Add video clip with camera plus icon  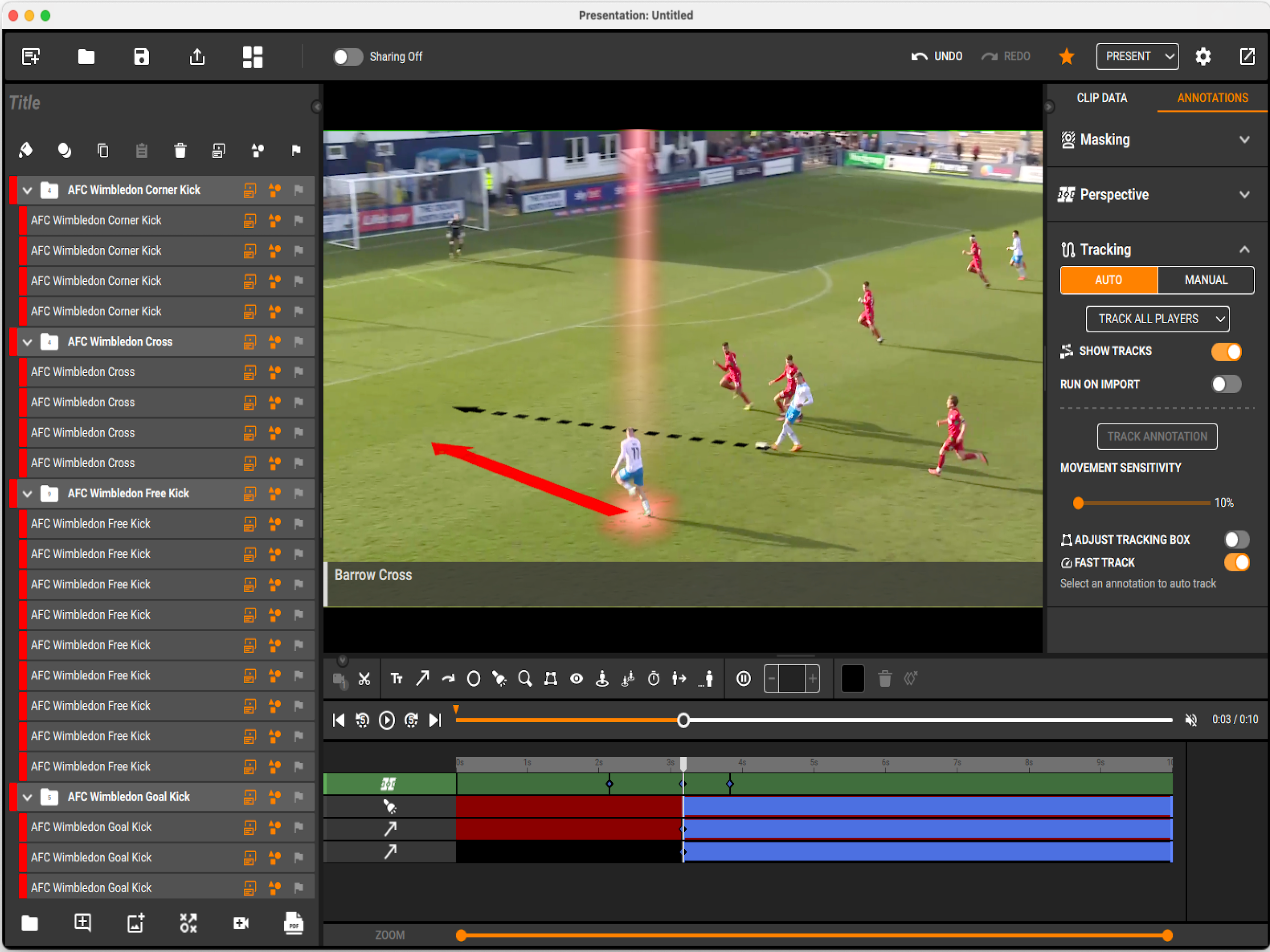click(240, 923)
